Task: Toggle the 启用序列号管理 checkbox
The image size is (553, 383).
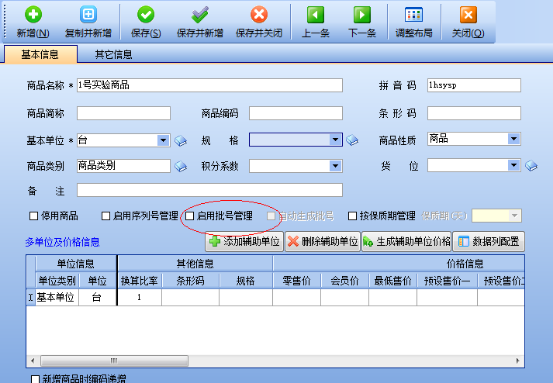Action: tap(105, 215)
